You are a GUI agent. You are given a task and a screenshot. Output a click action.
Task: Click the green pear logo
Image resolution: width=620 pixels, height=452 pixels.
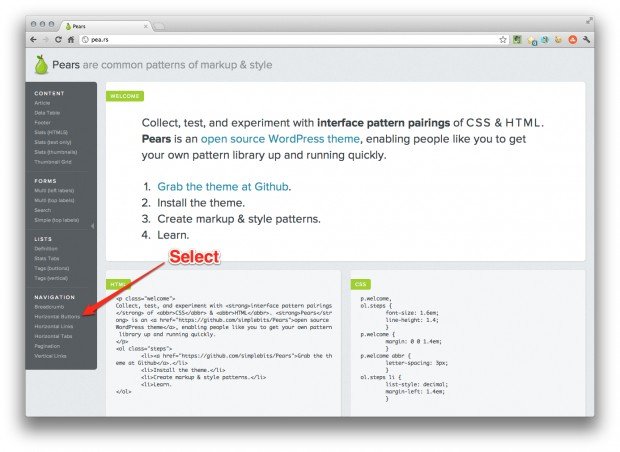coord(41,65)
